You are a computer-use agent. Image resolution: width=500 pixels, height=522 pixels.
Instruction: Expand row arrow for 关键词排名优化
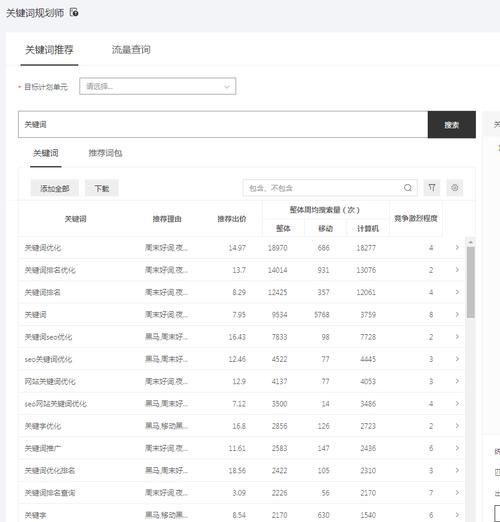(457, 270)
